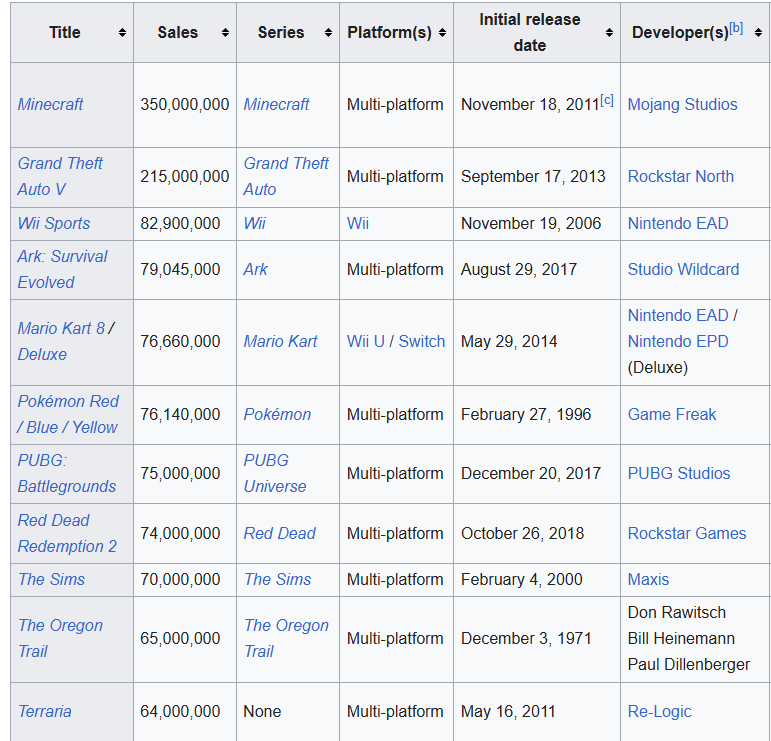Open the Minecraft series link
The height and width of the screenshot is (741, 771).
pyautogui.click(x=276, y=104)
